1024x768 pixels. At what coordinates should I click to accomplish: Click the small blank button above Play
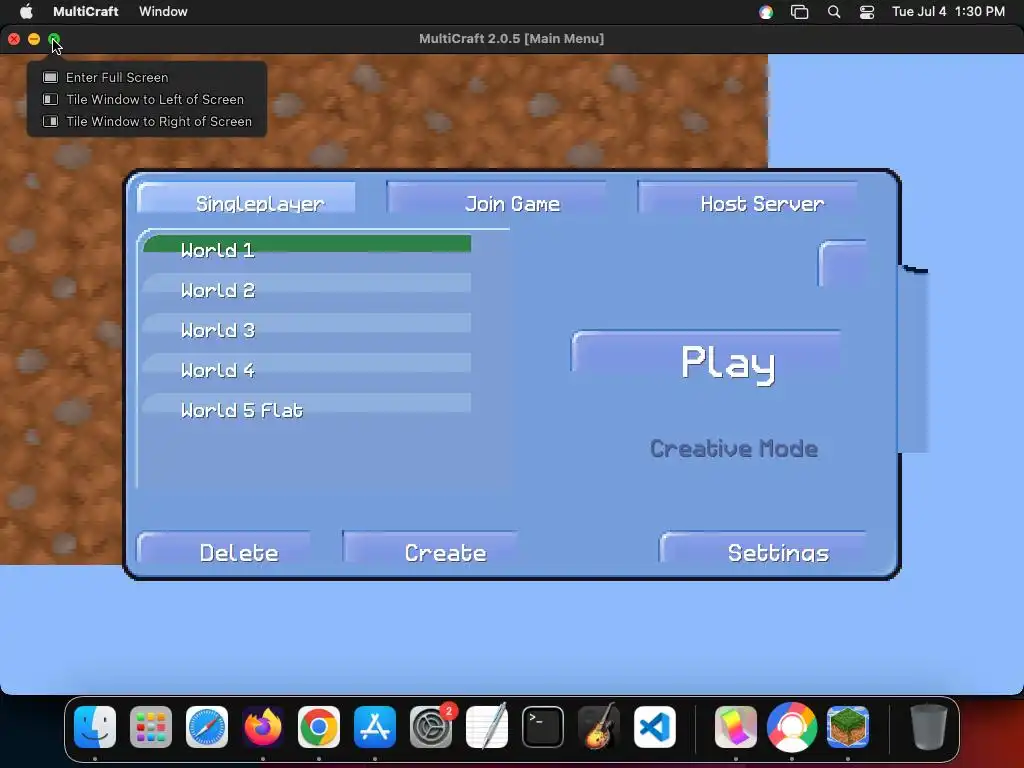842,264
